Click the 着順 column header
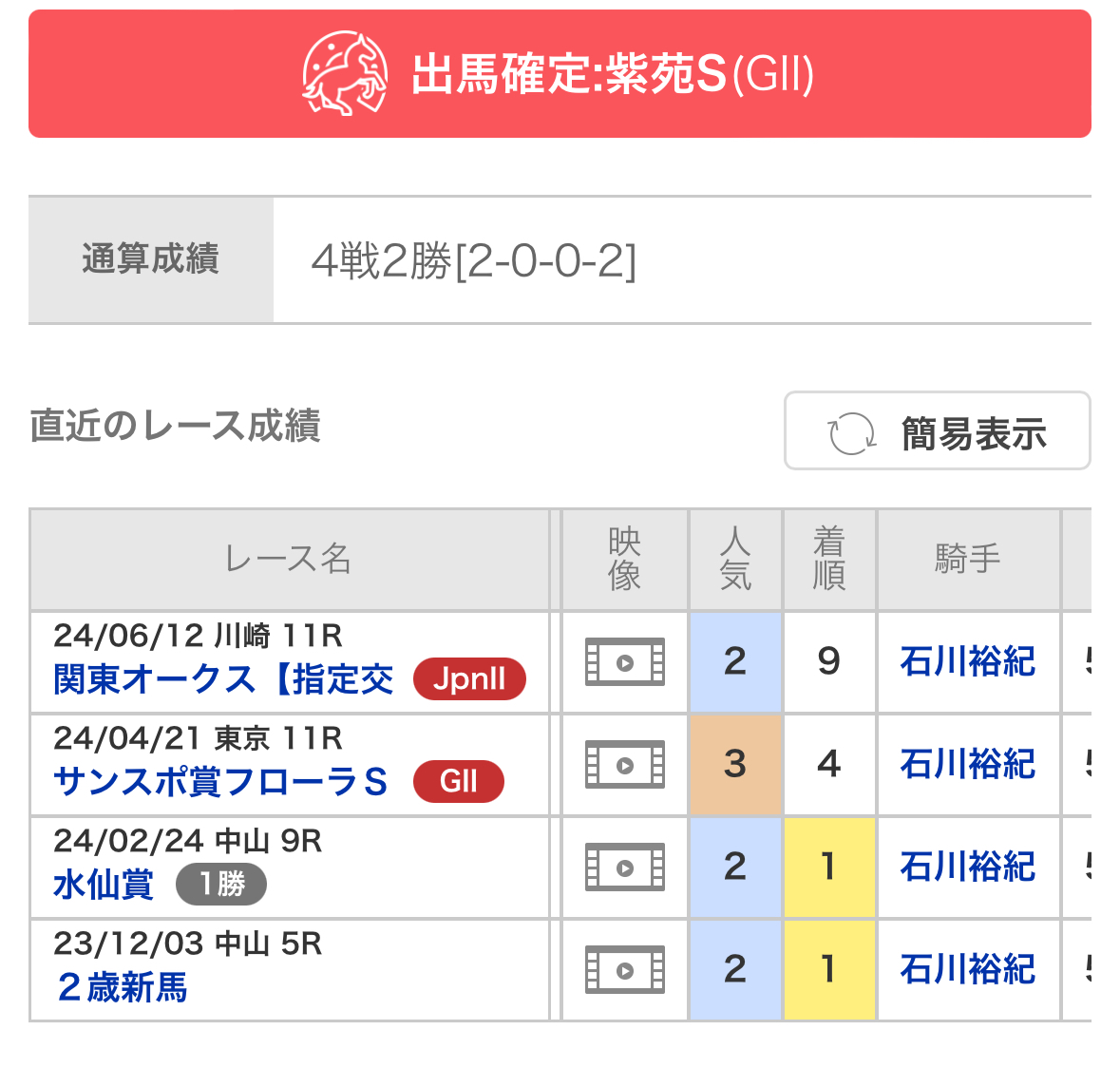The image size is (1120, 1068). point(828,559)
